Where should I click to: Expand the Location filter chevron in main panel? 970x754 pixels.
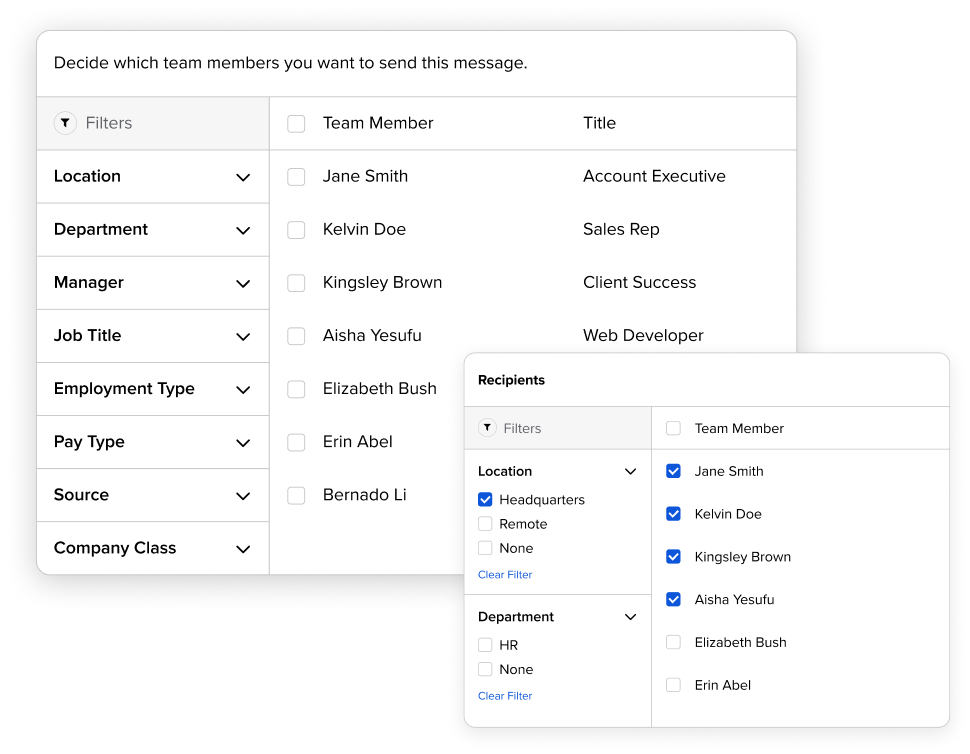pyautogui.click(x=243, y=178)
